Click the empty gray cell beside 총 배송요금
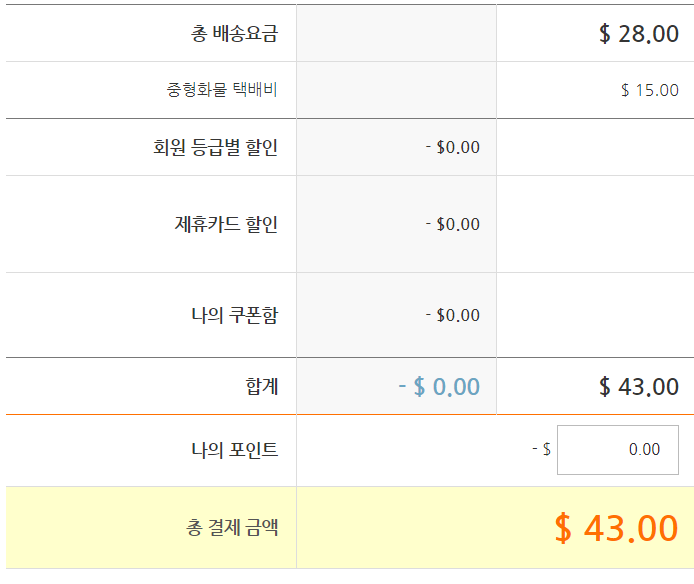 396,34
